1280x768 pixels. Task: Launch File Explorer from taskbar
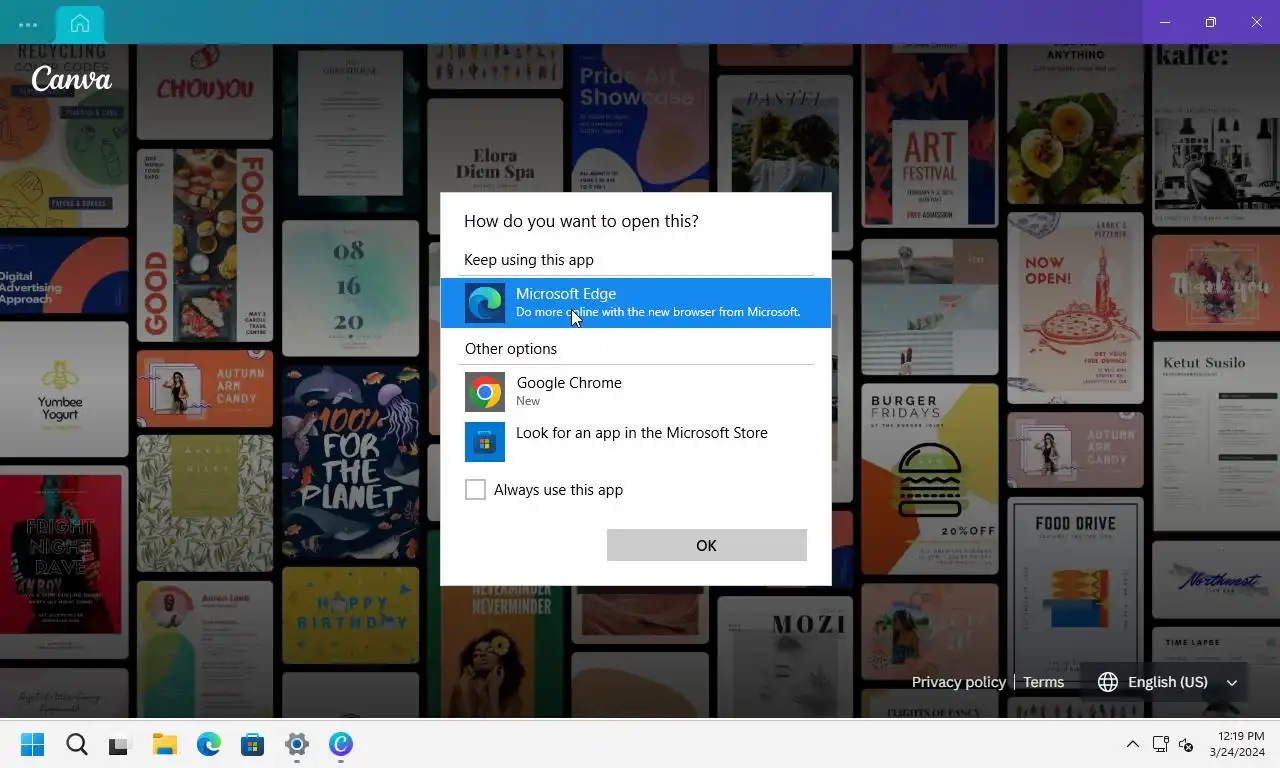(x=164, y=744)
